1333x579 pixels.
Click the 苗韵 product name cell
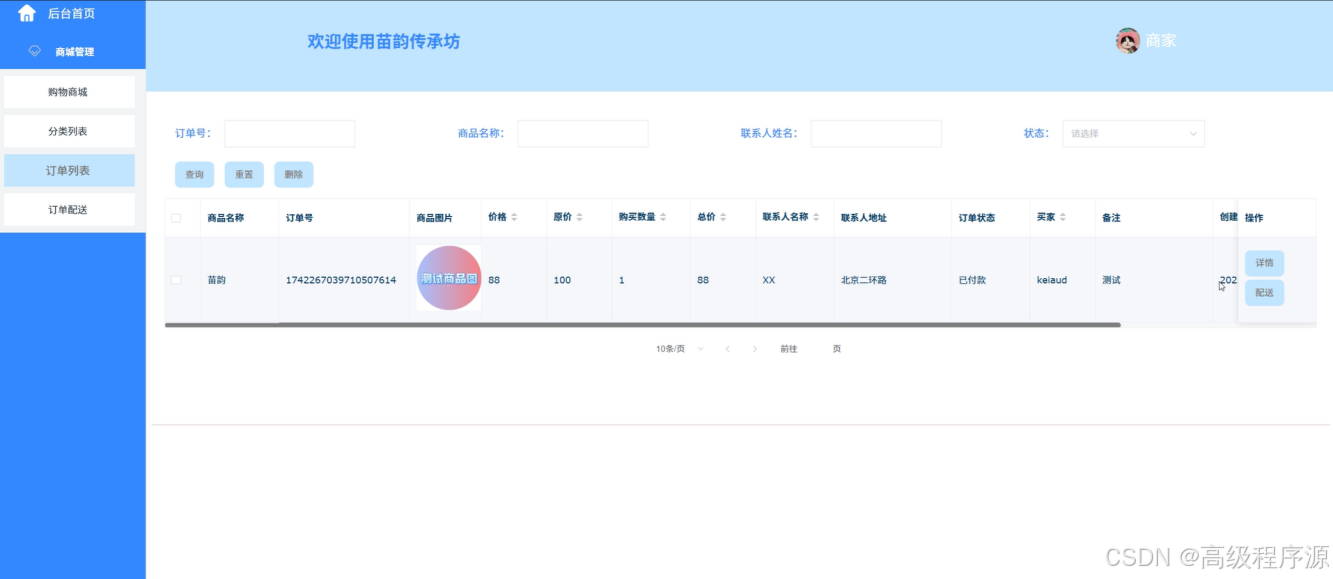click(217, 280)
